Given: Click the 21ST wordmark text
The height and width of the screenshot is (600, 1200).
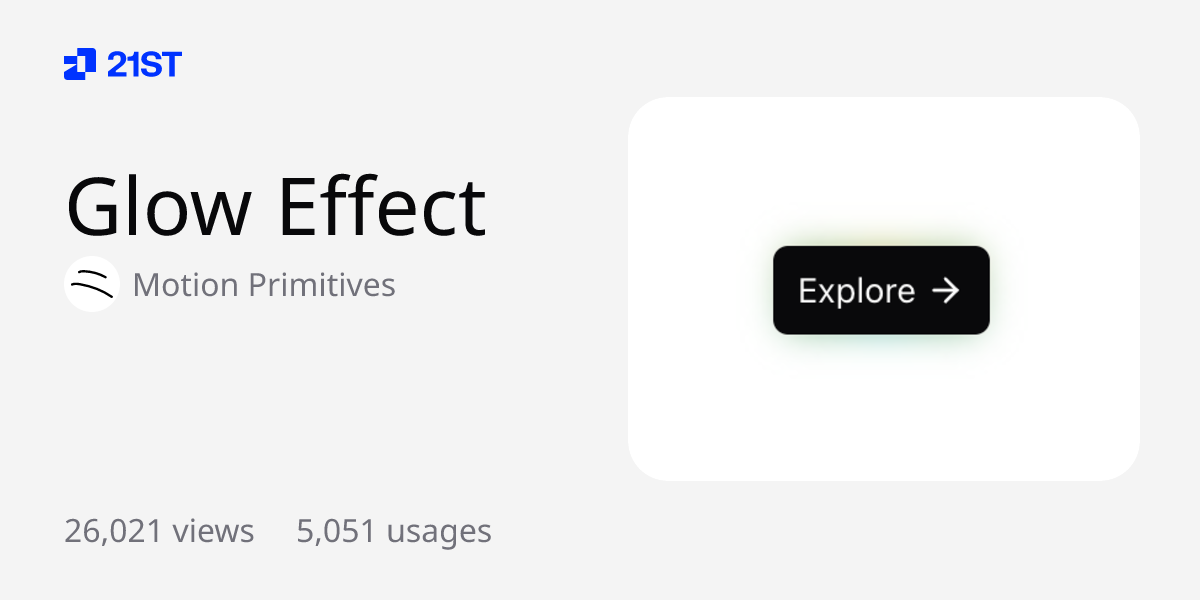Looking at the screenshot, I should pos(144,65).
